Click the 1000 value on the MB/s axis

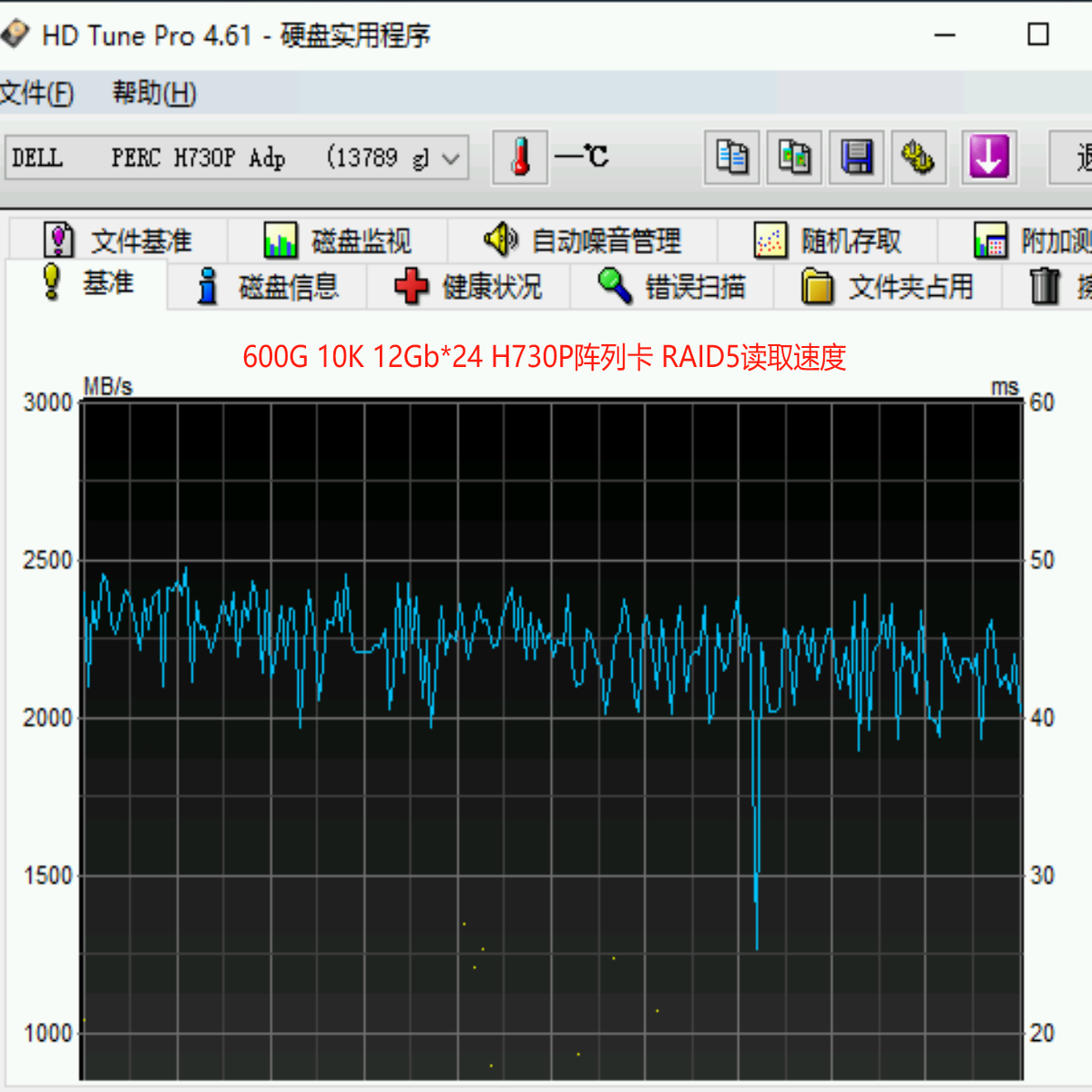tap(47, 1034)
